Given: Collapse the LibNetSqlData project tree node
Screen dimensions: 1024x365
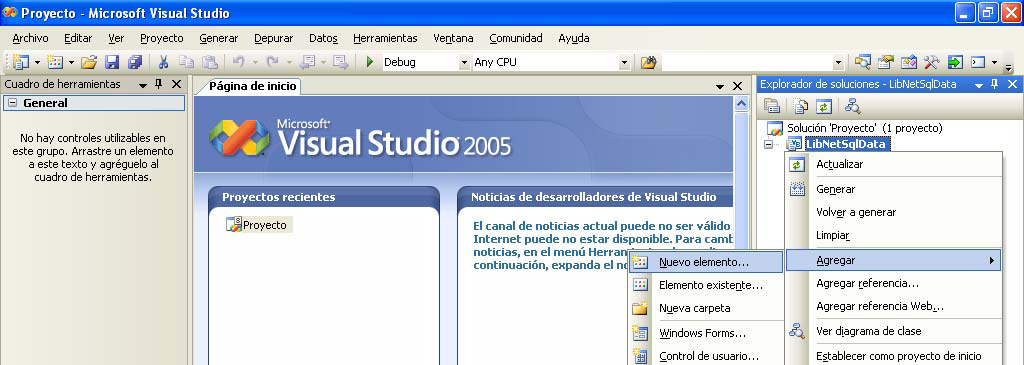Looking at the screenshot, I should point(769,144).
